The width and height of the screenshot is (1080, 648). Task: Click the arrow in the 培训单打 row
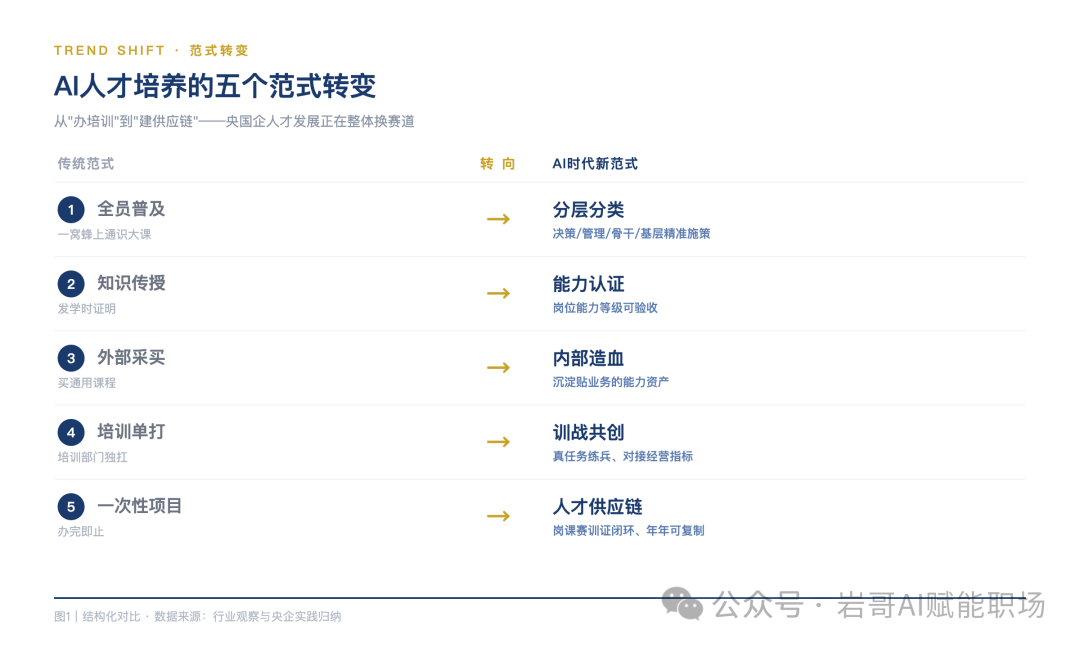[x=498, y=441]
